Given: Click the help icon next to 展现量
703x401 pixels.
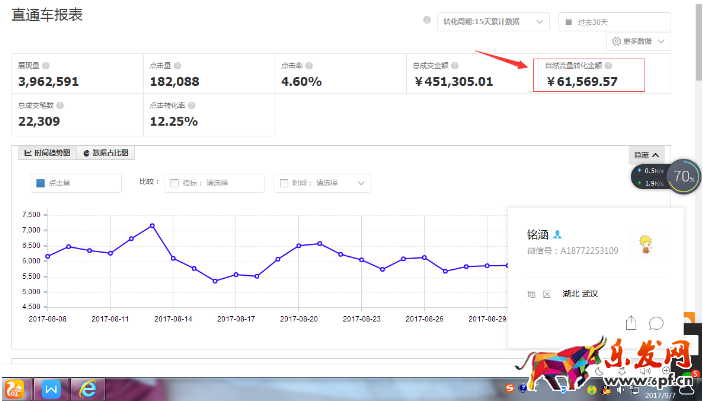Looking at the screenshot, I should click(47, 65).
